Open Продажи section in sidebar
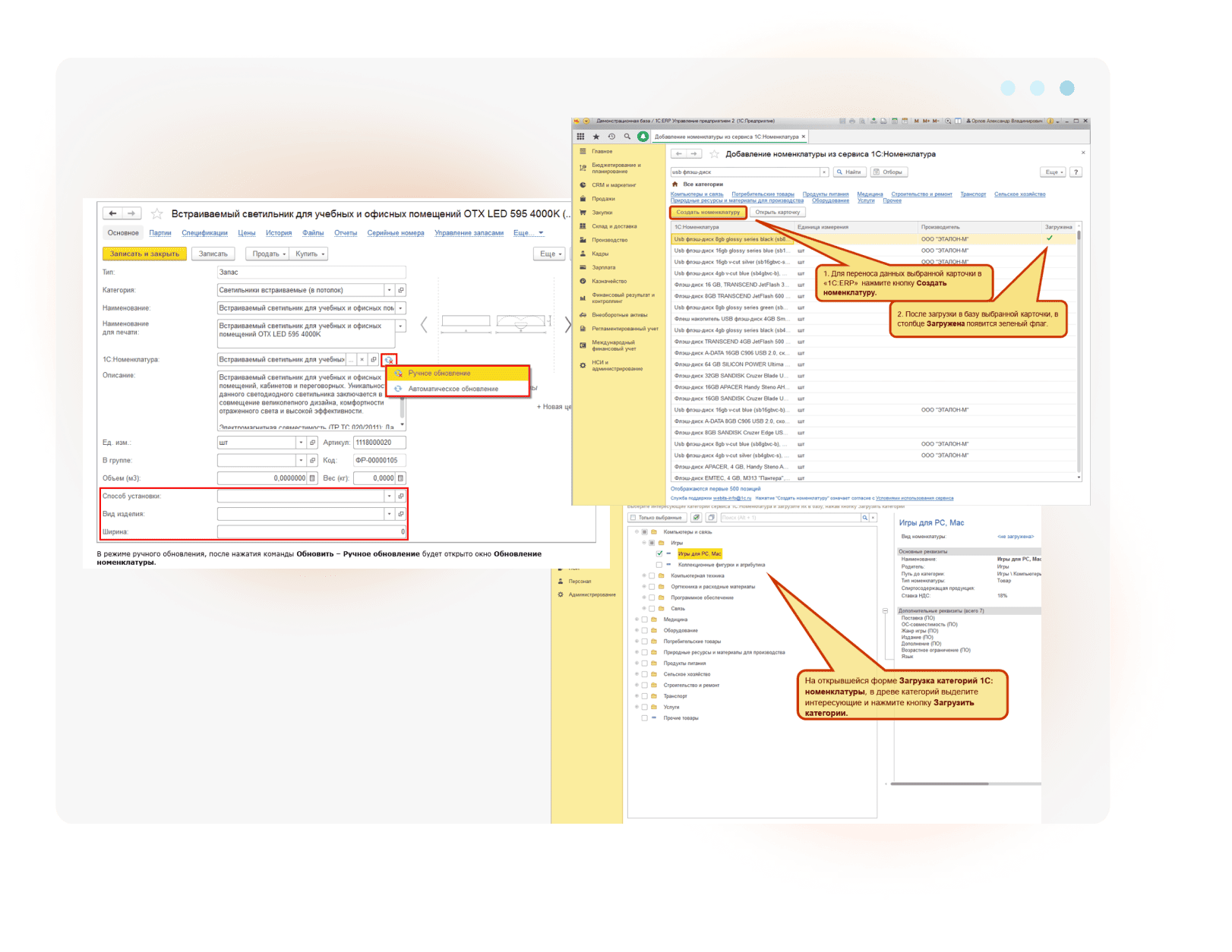 603,199
